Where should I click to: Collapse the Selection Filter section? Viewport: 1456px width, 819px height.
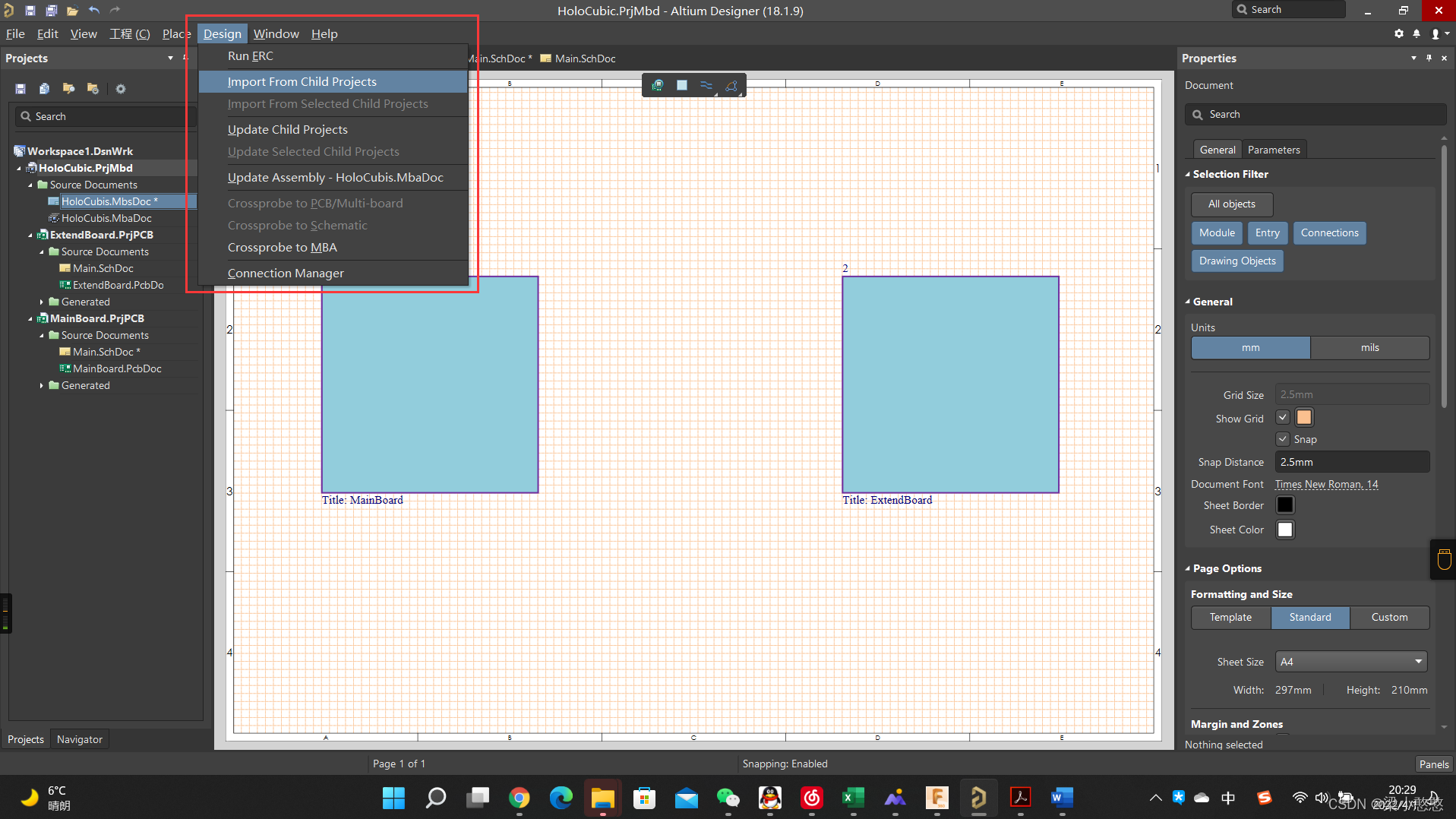click(x=1188, y=174)
